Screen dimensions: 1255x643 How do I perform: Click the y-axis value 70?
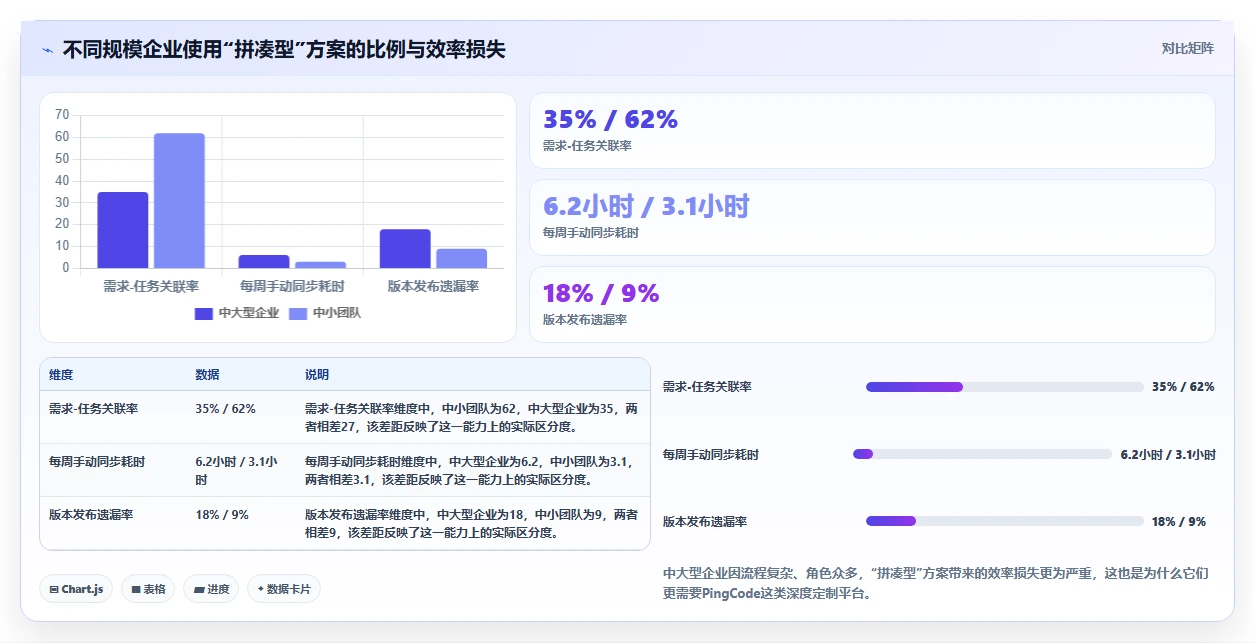[x=62, y=115]
